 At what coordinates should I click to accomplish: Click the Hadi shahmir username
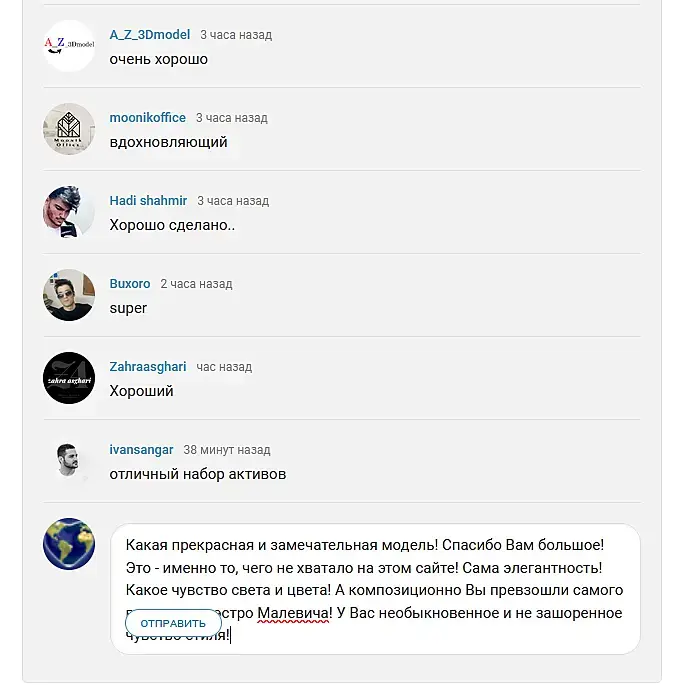coord(148,200)
